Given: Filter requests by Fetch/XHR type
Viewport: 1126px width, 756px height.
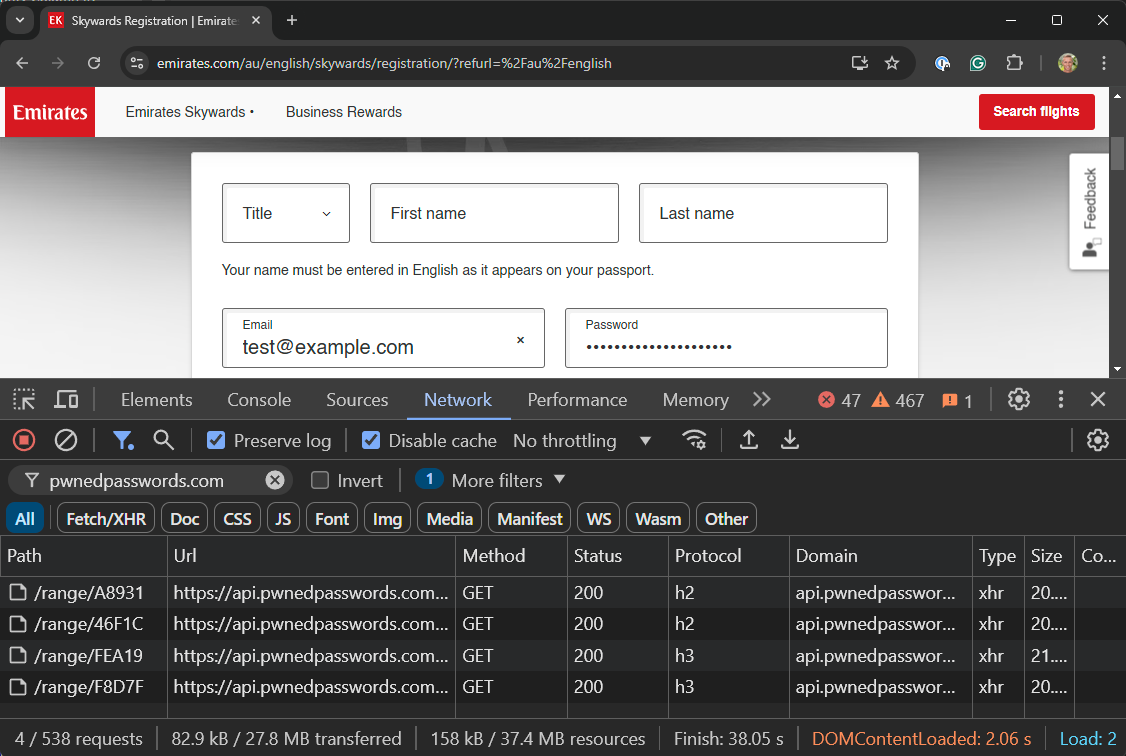Looking at the screenshot, I should 106,519.
